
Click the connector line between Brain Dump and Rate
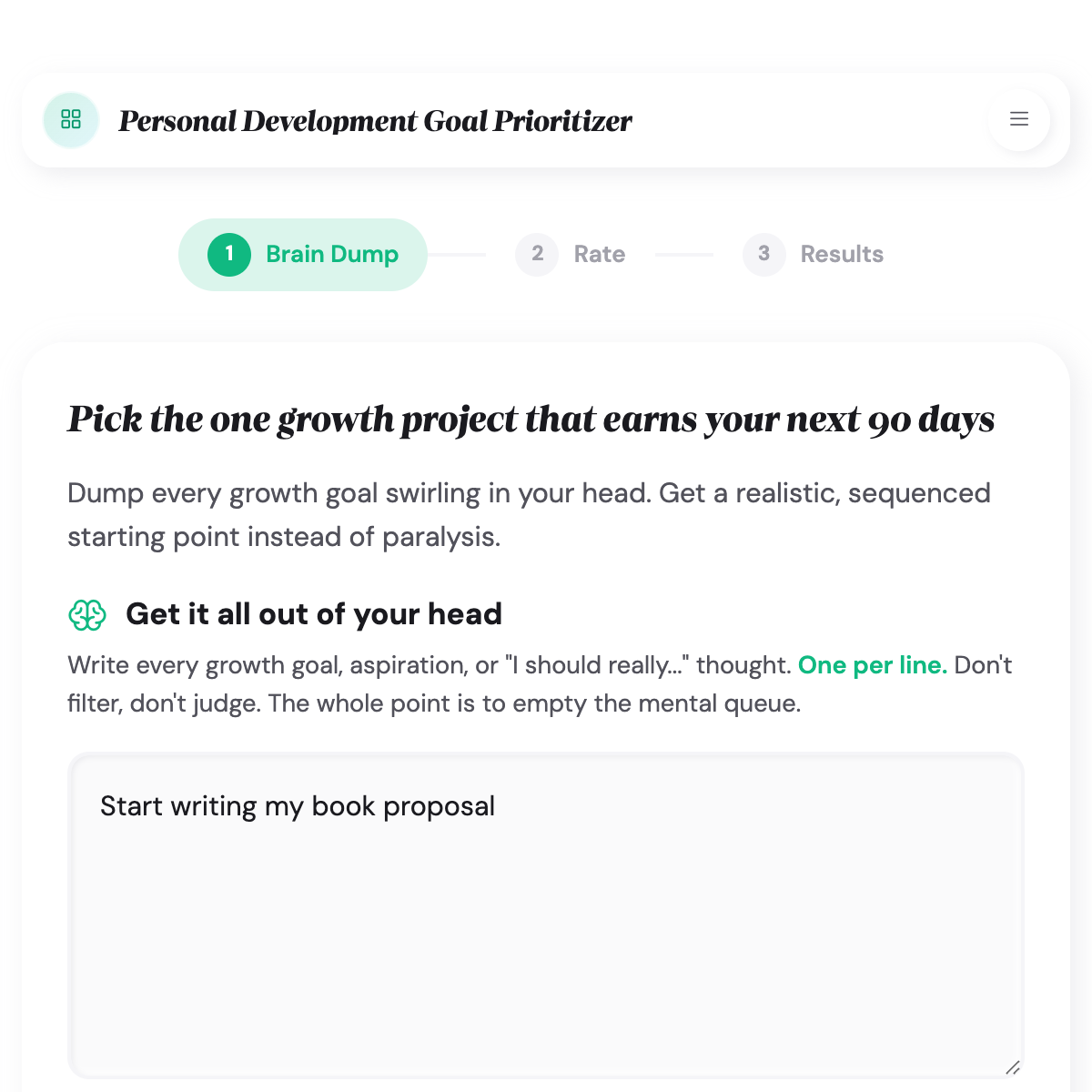457,255
